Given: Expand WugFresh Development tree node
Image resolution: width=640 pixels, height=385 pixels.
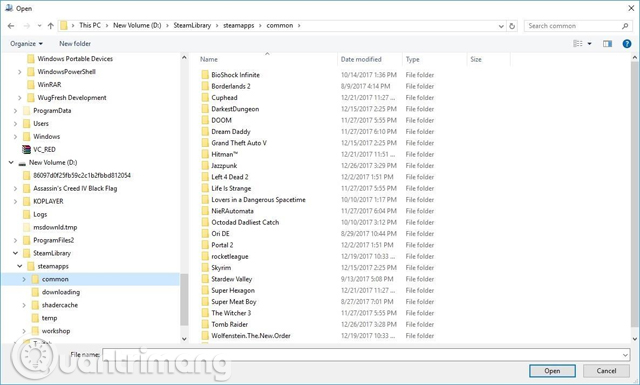Looking at the screenshot, I should click(x=19, y=98).
